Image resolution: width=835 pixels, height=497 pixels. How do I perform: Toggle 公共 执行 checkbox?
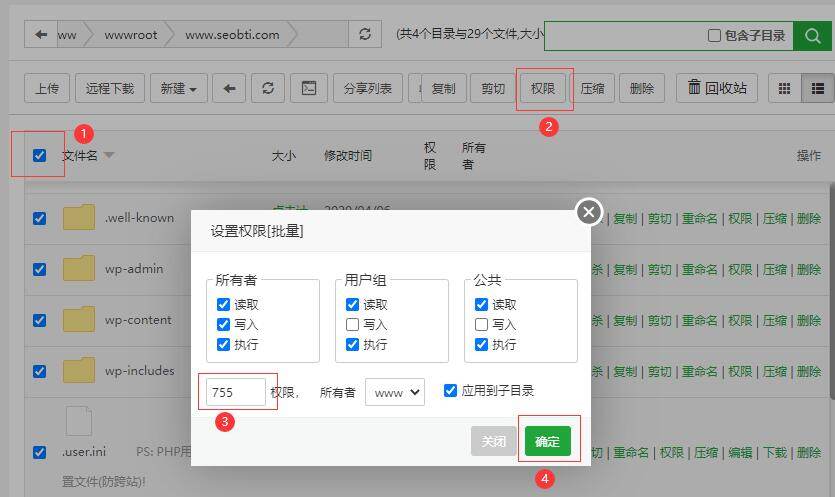[481, 344]
